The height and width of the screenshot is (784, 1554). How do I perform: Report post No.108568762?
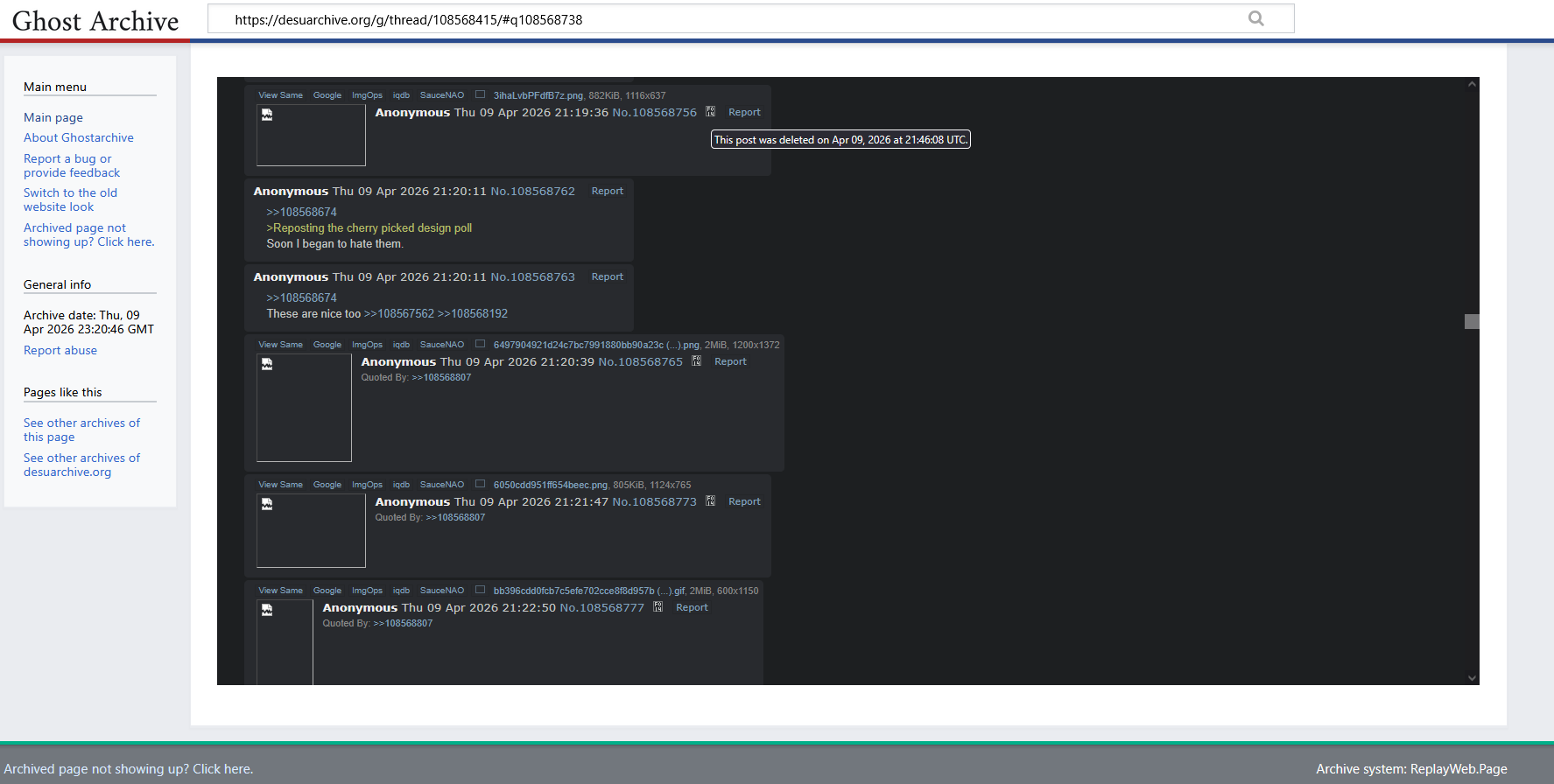(608, 191)
